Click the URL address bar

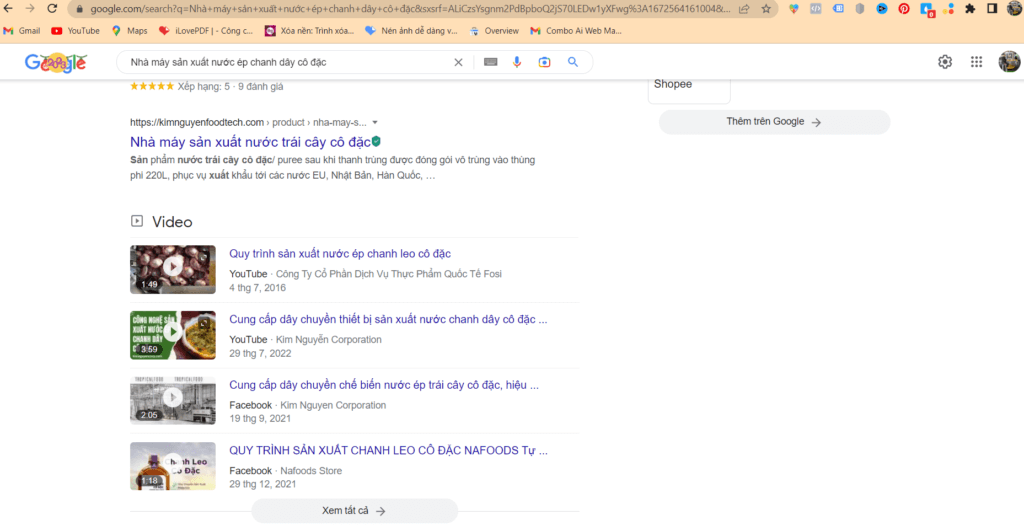point(409,9)
